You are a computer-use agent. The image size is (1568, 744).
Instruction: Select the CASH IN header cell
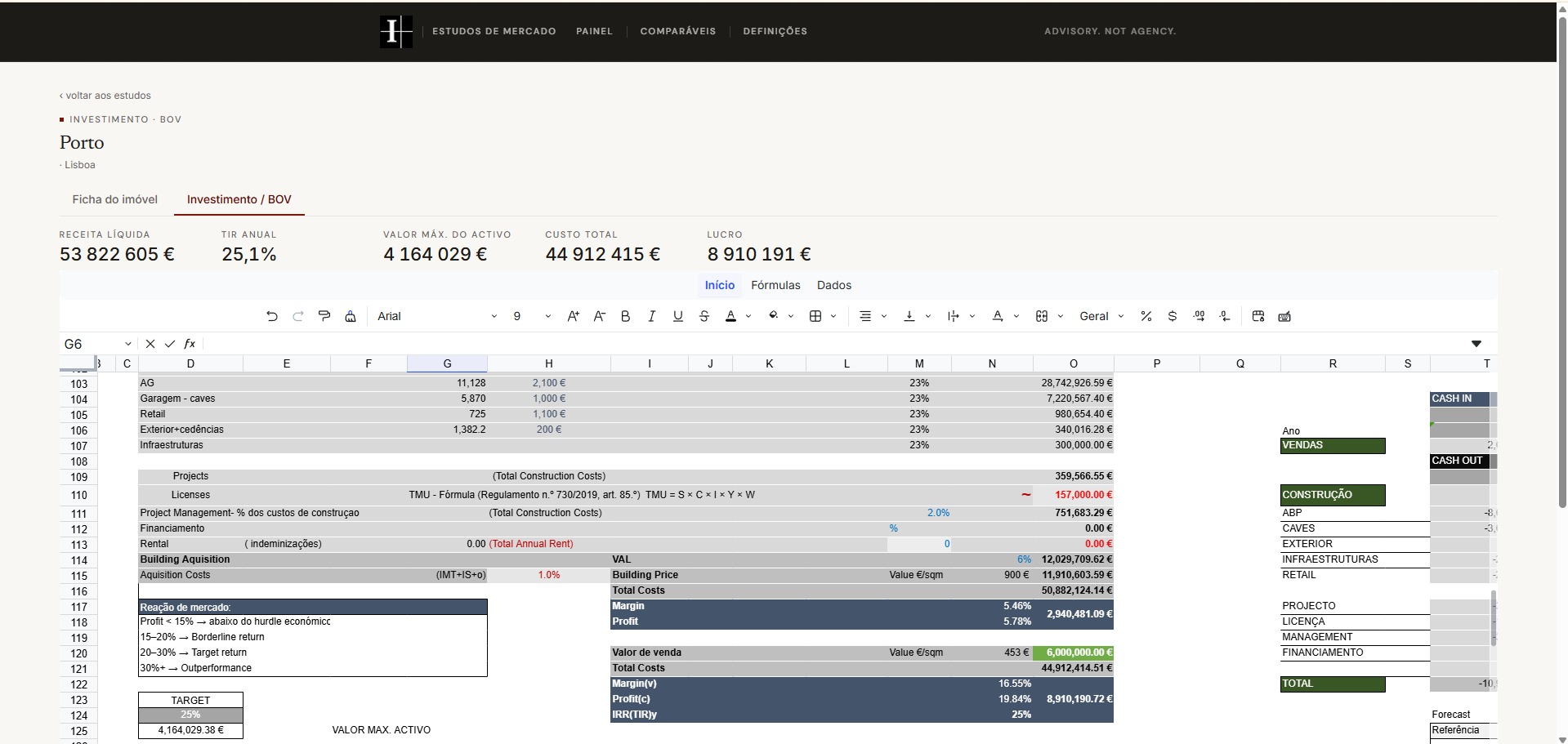pyautogui.click(x=1459, y=399)
